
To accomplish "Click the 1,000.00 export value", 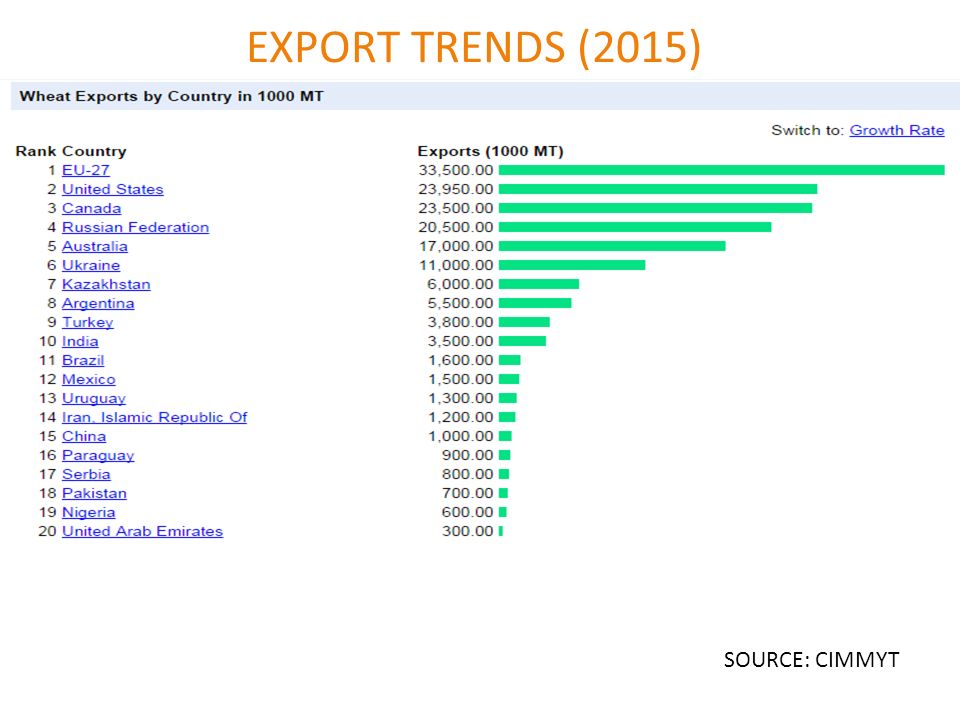I will tap(460, 436).
